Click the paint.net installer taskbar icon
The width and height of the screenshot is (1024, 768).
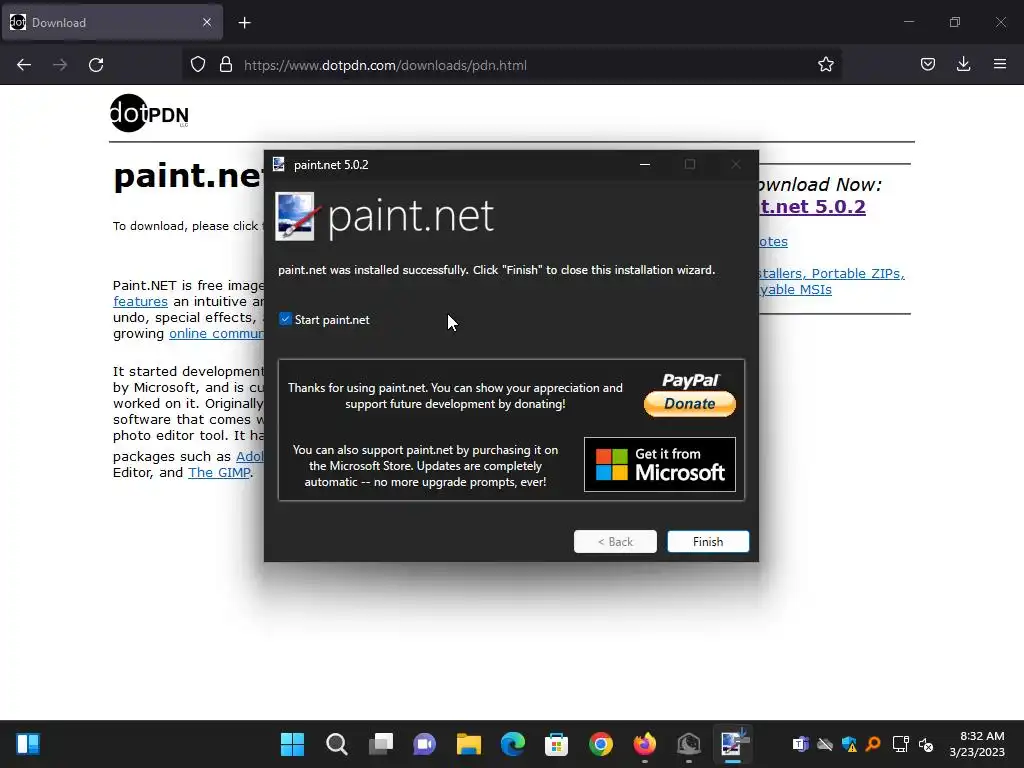(x=733, y=744)
